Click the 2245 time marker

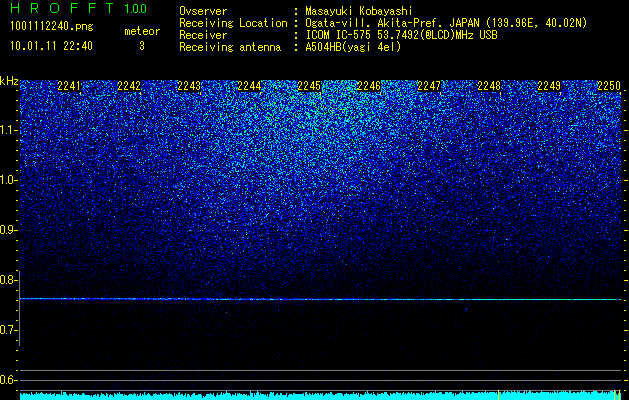tap(309, 86)
